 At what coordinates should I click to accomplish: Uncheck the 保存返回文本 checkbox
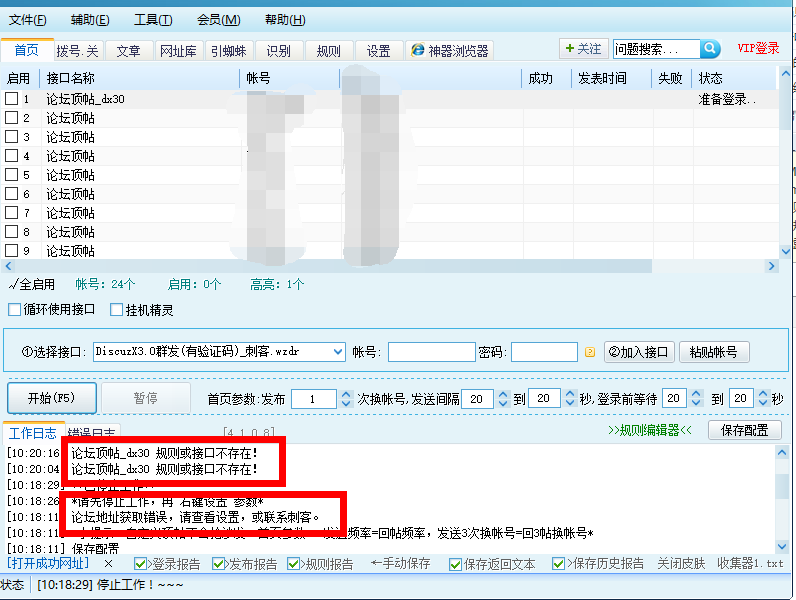(x=456, y=564)
